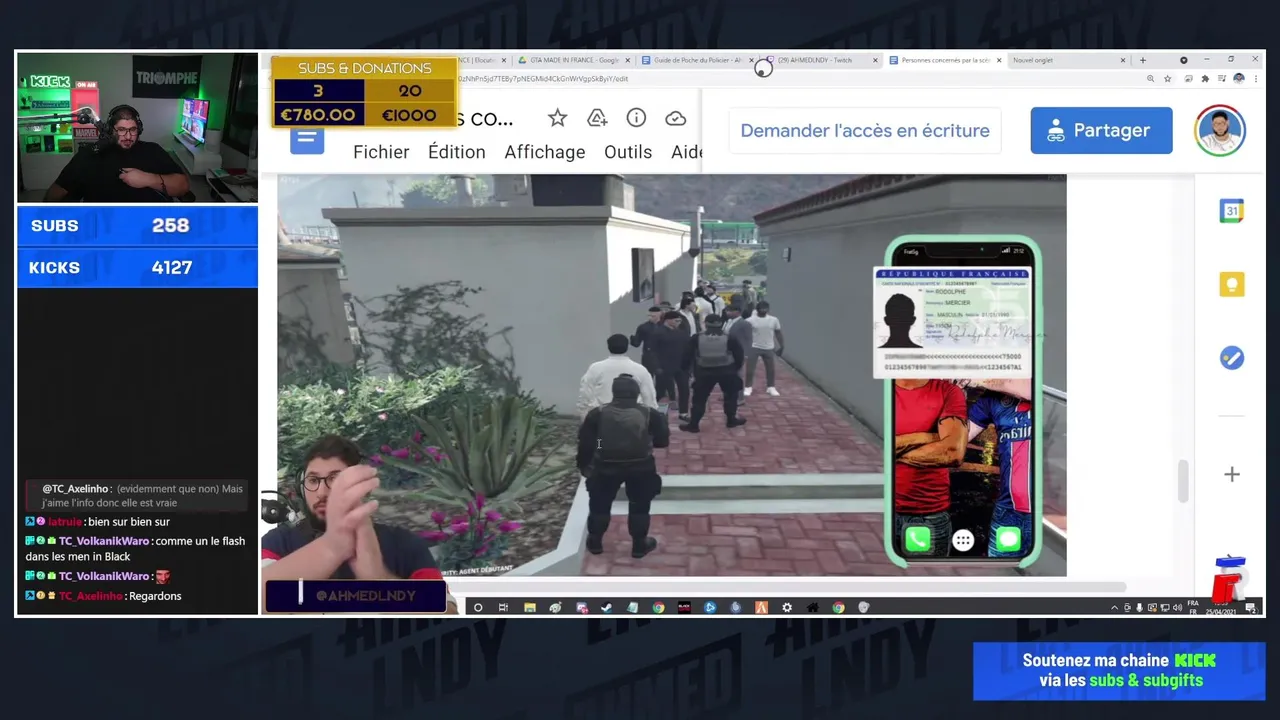This screenshot has width=1280, height=720.
Task: Click the document vertical scrollbar
Action: (1184, 481)
